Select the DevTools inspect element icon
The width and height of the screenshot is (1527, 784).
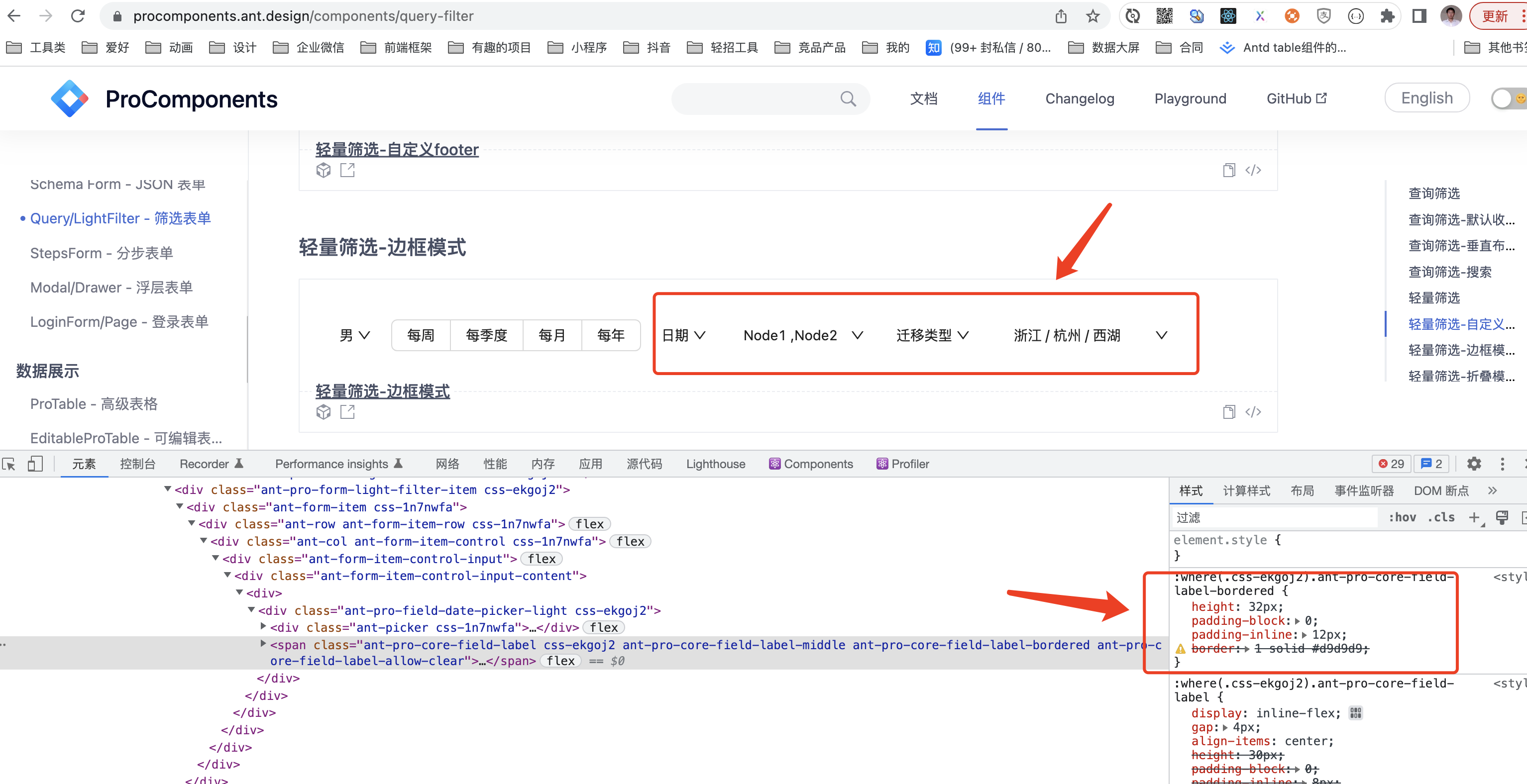pyautogui.click(x=8, y=464)
